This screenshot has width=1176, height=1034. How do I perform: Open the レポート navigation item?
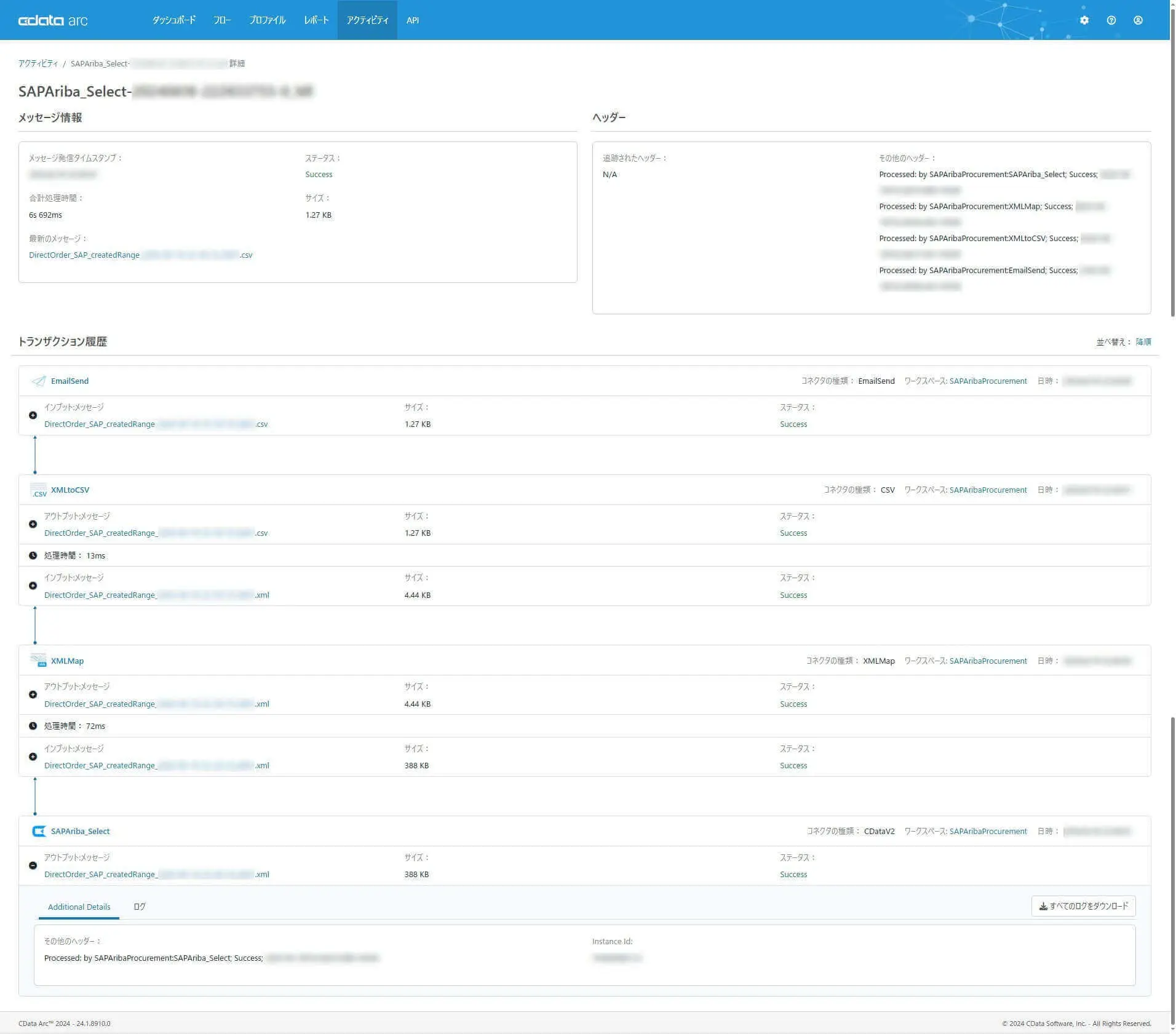click(x=316, y=20)
